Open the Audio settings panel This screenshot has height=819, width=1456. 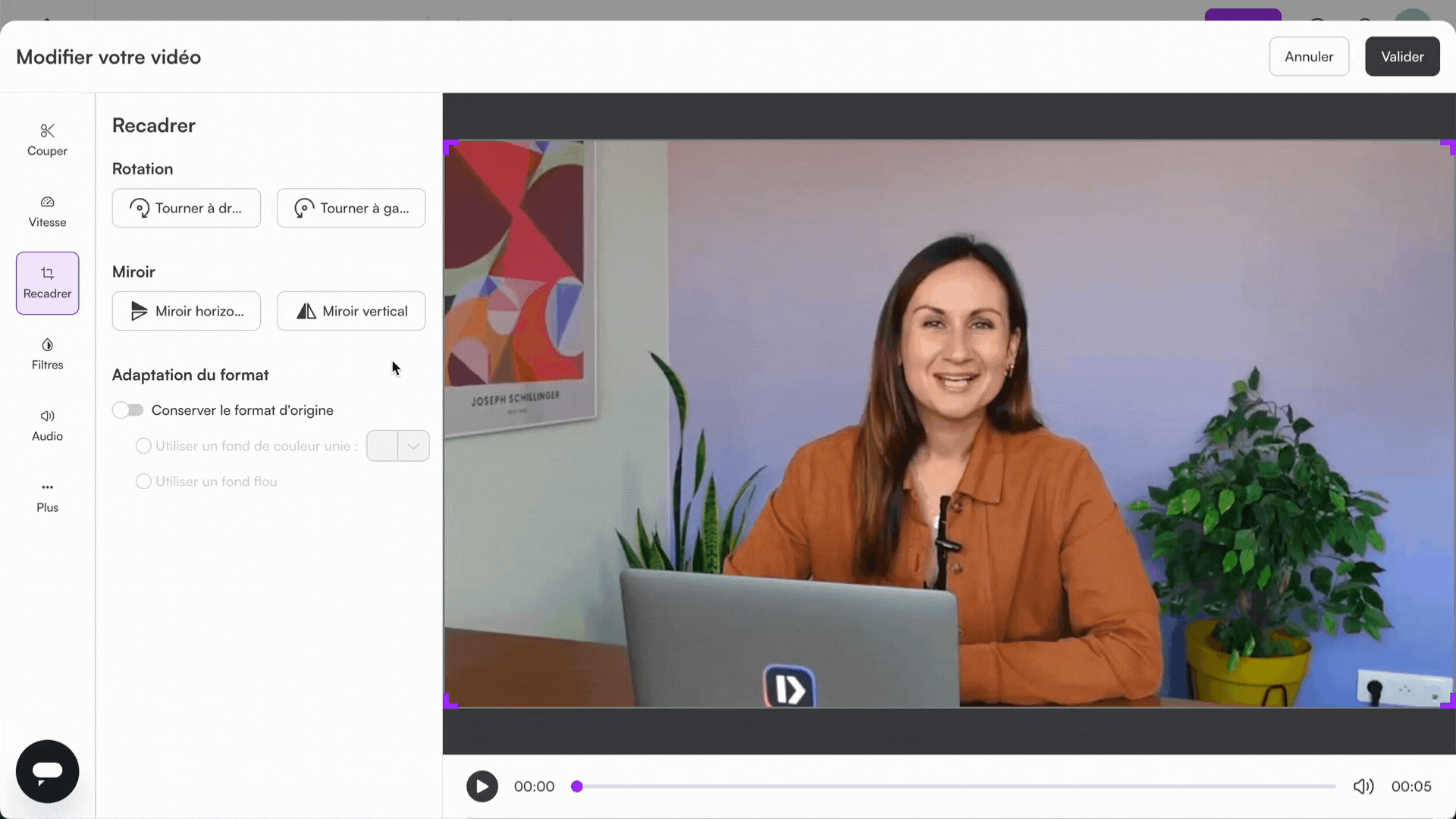click(46, 425)
